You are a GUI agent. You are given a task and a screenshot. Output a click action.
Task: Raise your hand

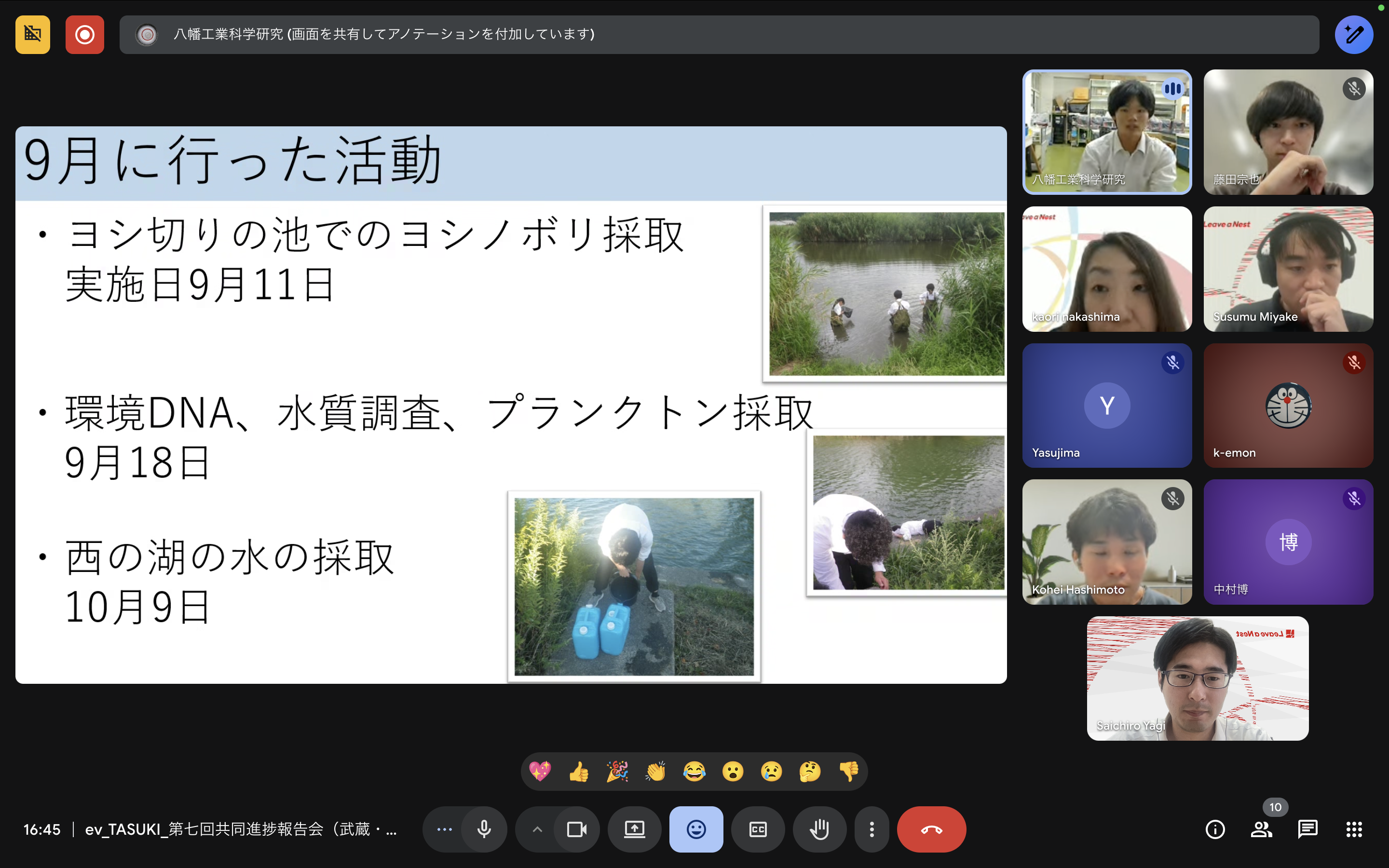(x=819, y=829)
